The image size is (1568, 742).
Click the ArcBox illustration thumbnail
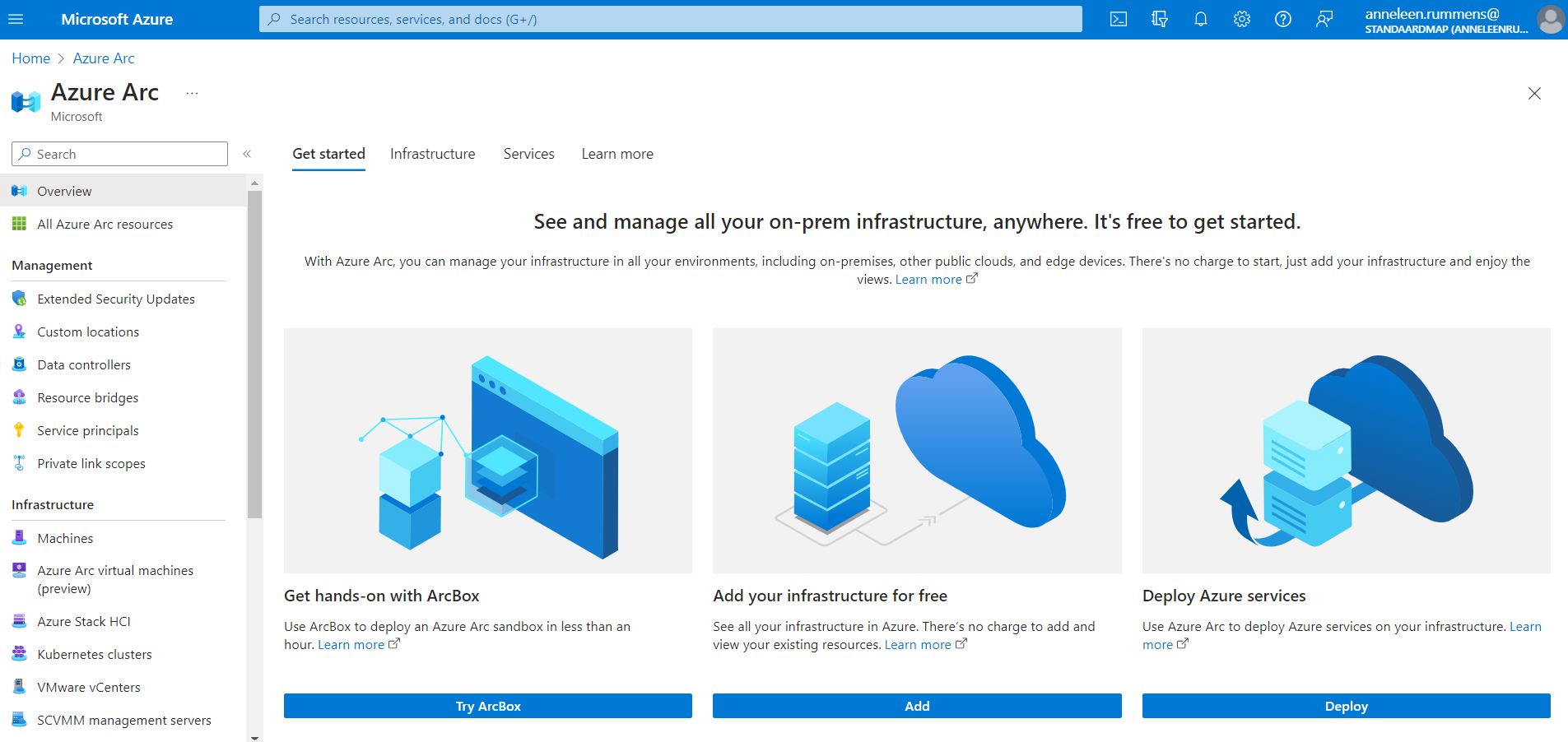pyautogui.click(x=488, y=451)
